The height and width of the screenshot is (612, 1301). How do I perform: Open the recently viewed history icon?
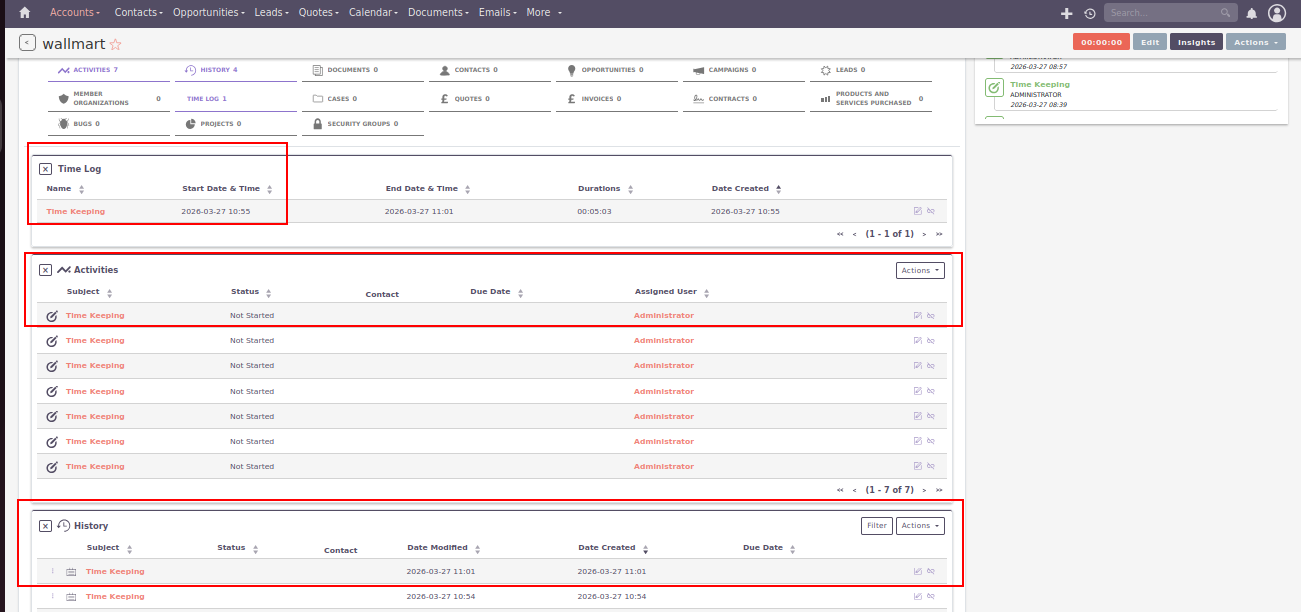click(x=1089, y=13)
